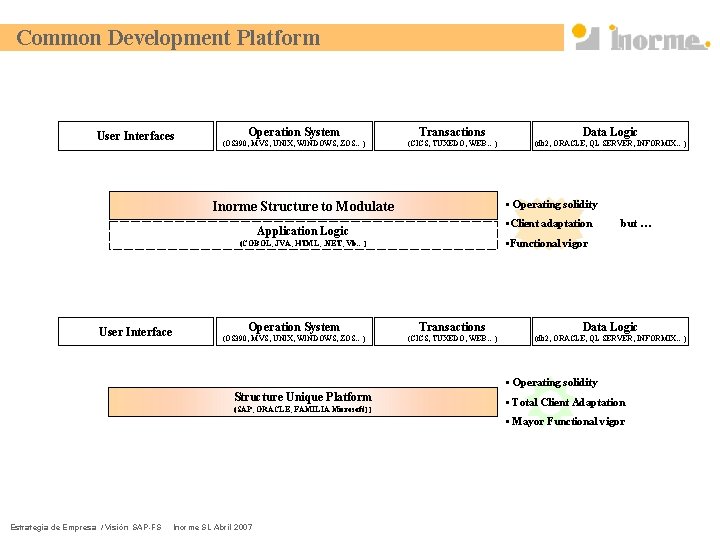This screenshot has height=540, width=720.
Task: Select the 'Common Development Platform' title
Action: click(168, 38)
